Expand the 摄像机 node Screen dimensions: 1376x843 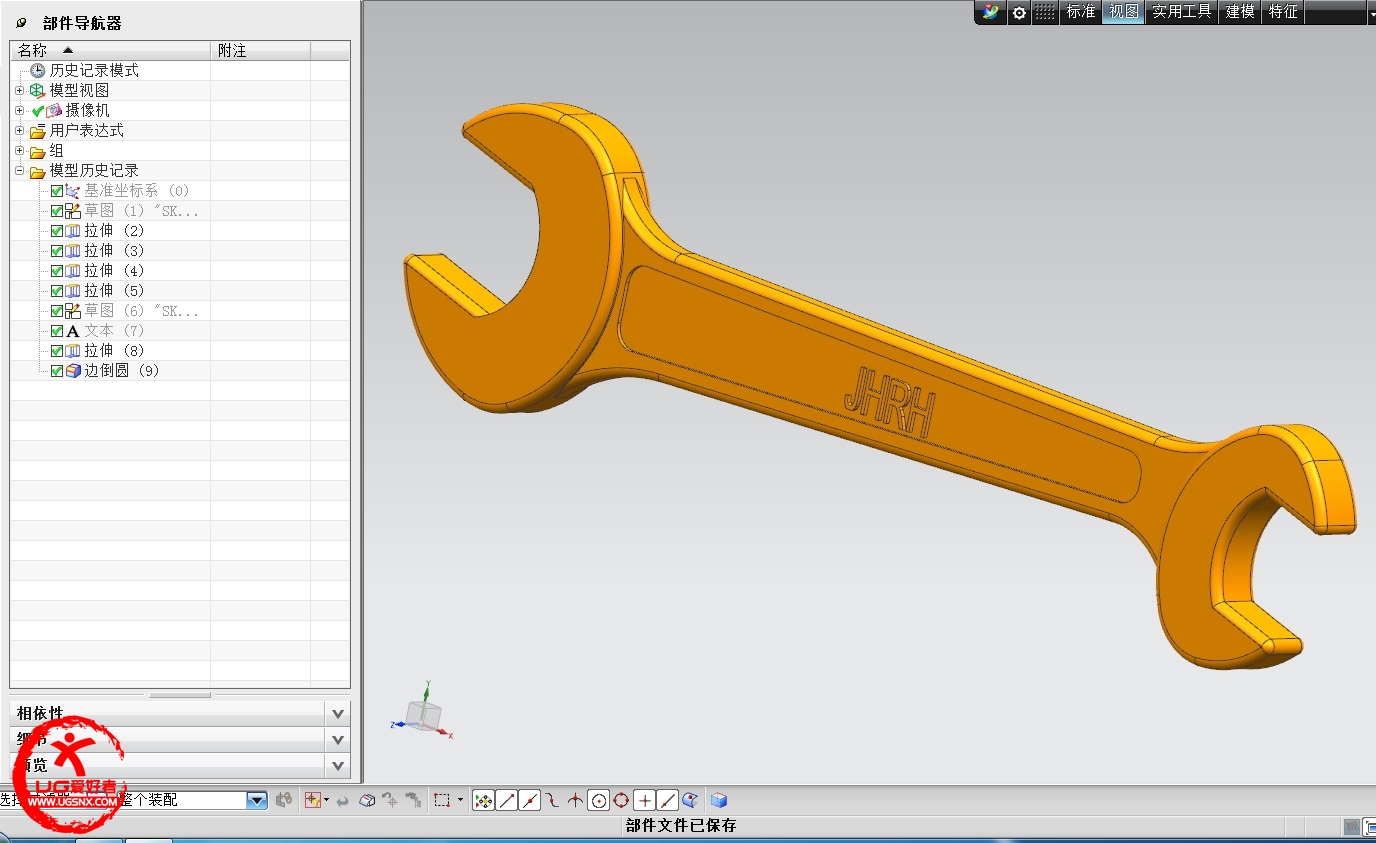click(x=19, y=110)
